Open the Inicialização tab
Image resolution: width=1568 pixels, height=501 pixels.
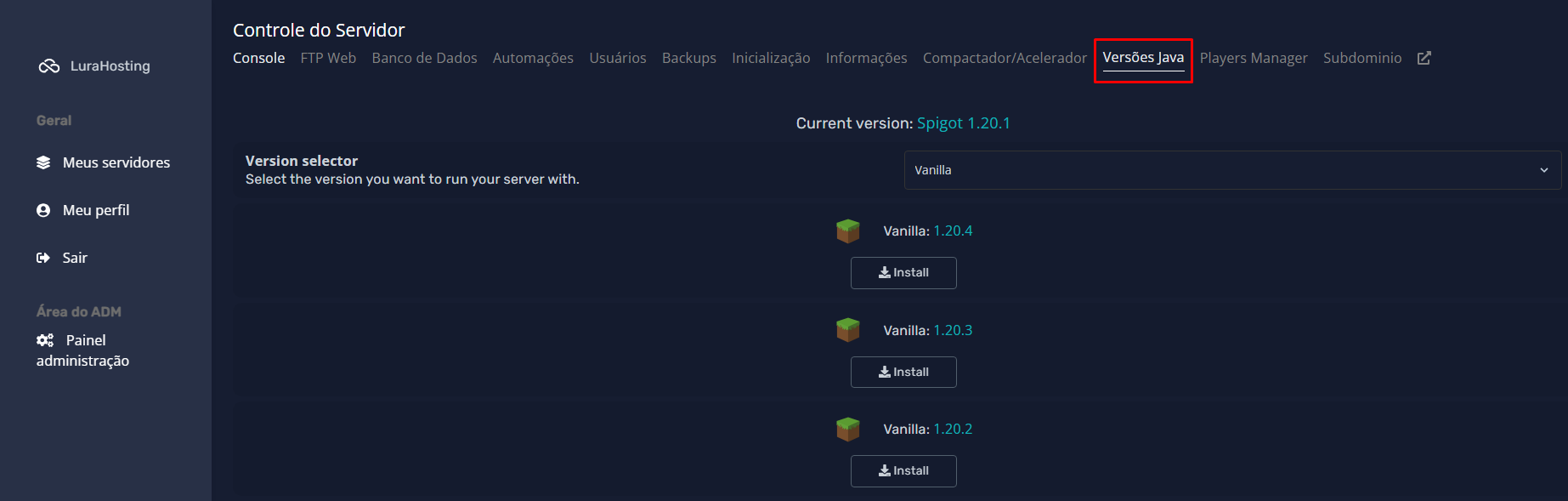771,58
